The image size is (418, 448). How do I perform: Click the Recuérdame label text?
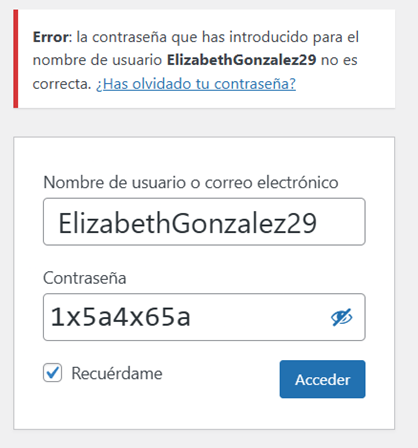[117, 373]
